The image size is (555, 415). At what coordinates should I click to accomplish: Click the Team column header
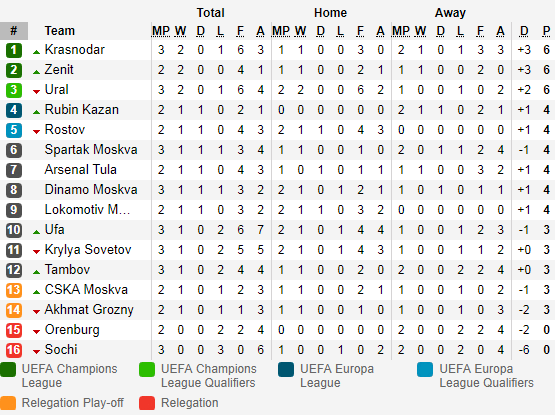click(59, 31)
